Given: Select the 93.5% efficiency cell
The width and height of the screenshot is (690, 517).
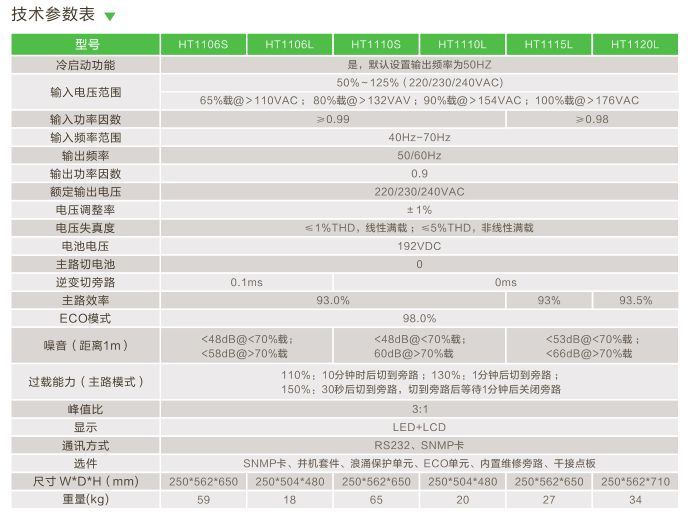Looking at the screenshot, I should 635,300.
